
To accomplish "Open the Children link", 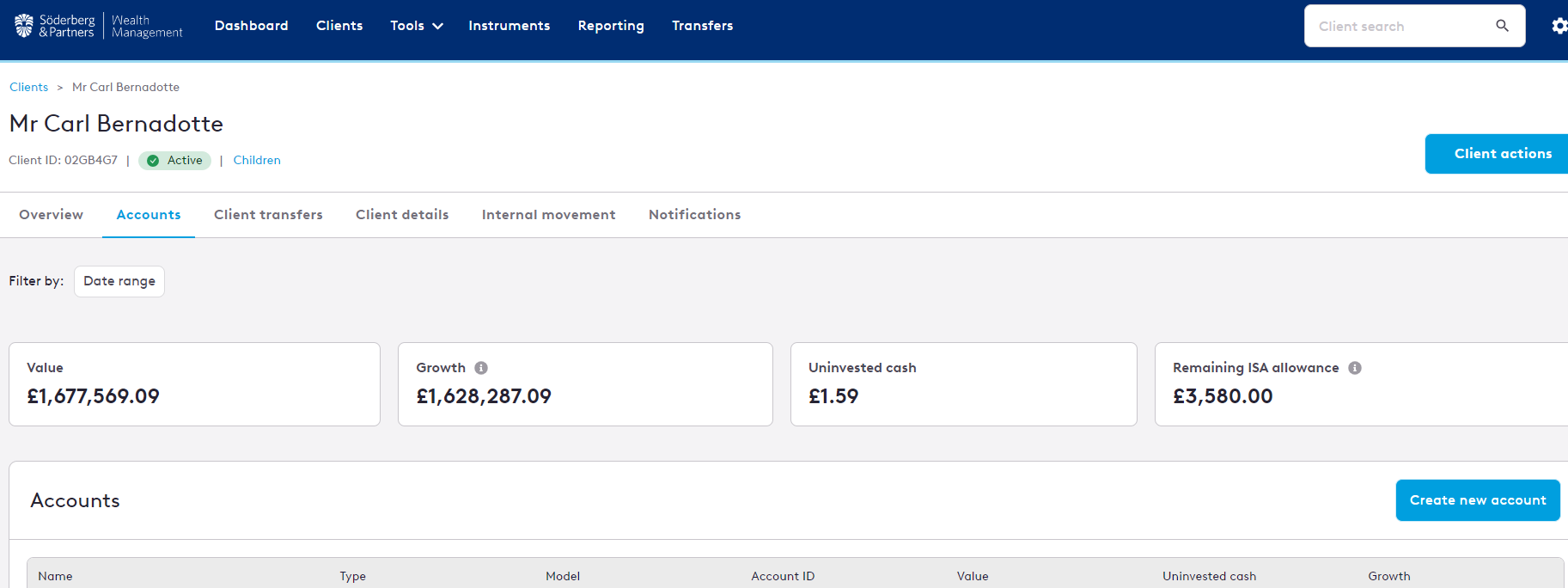I will coord(257,161).
